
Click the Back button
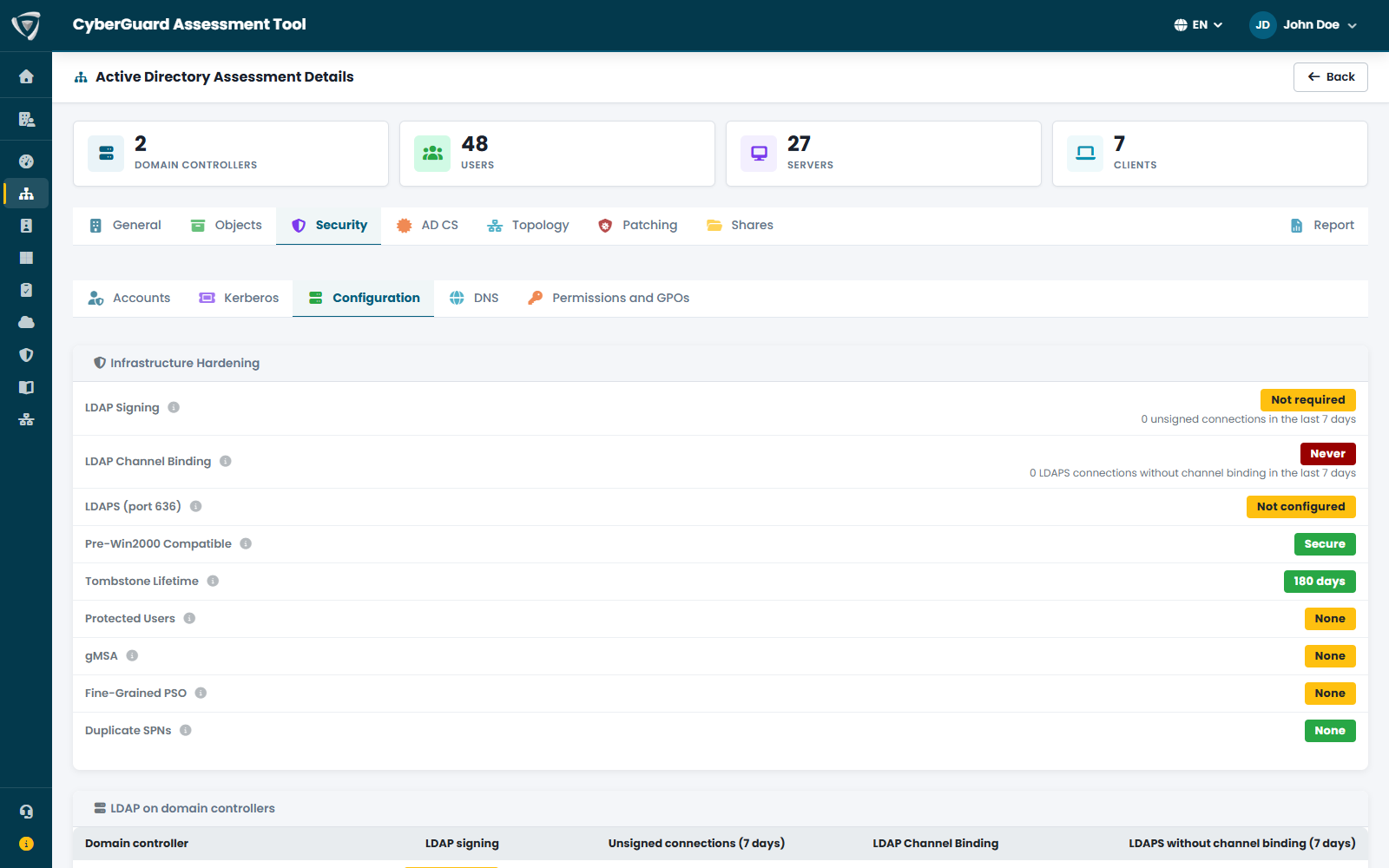click(1330, 77)
